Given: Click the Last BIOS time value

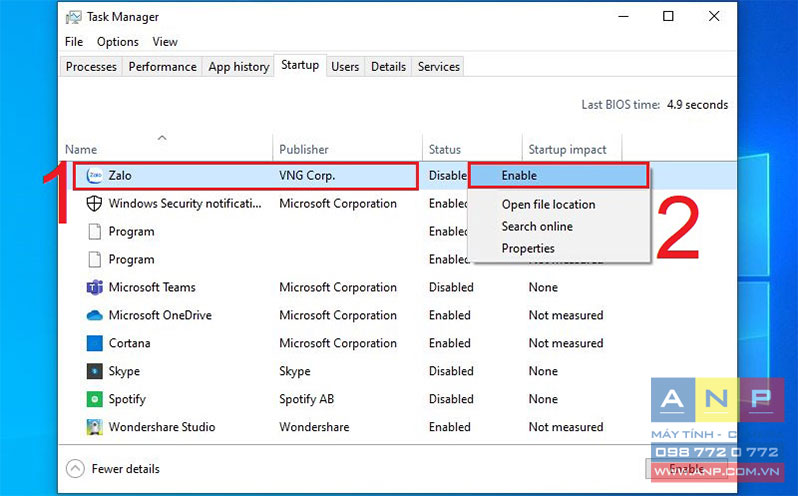Looking at the screenshot, I should click(697, 105).
